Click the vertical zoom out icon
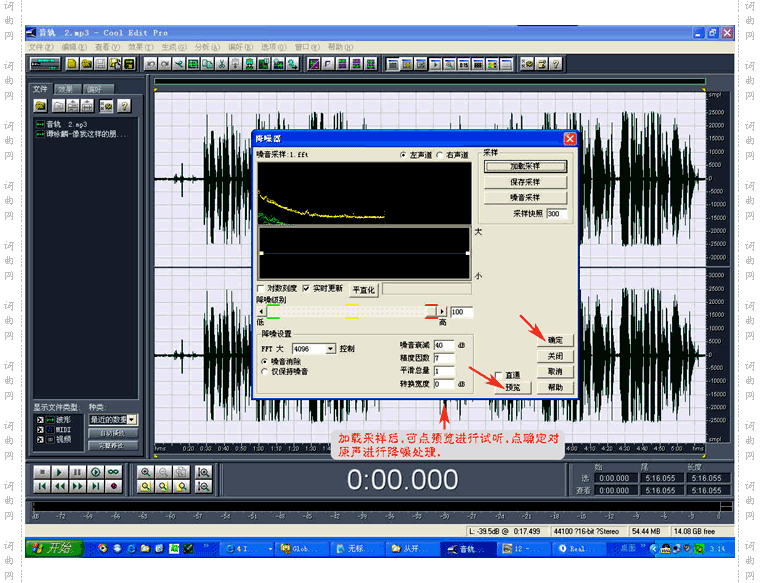This screenshot has width=760, height=583. [x=203, y=486]
